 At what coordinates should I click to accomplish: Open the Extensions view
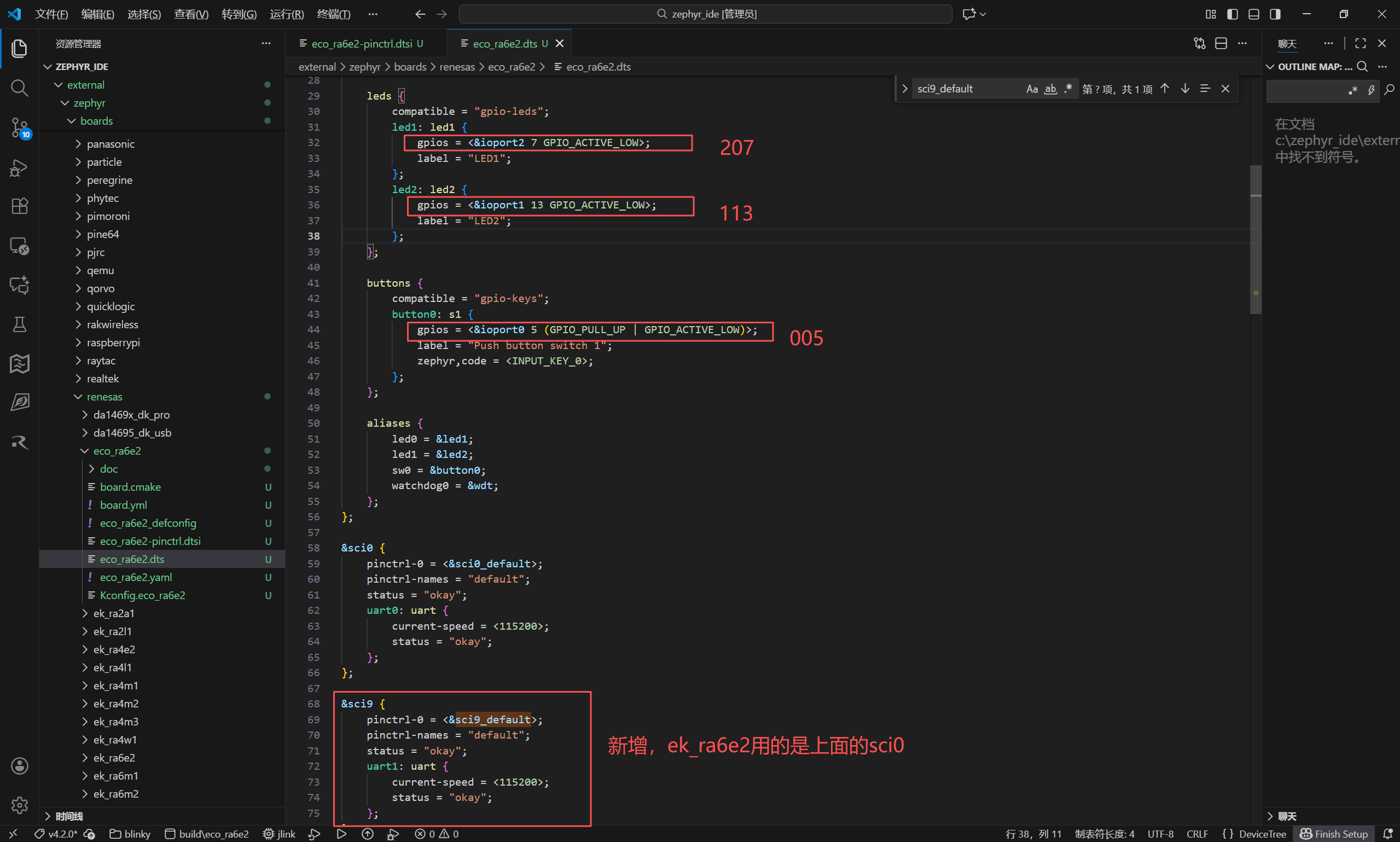[x=19, y=206]
